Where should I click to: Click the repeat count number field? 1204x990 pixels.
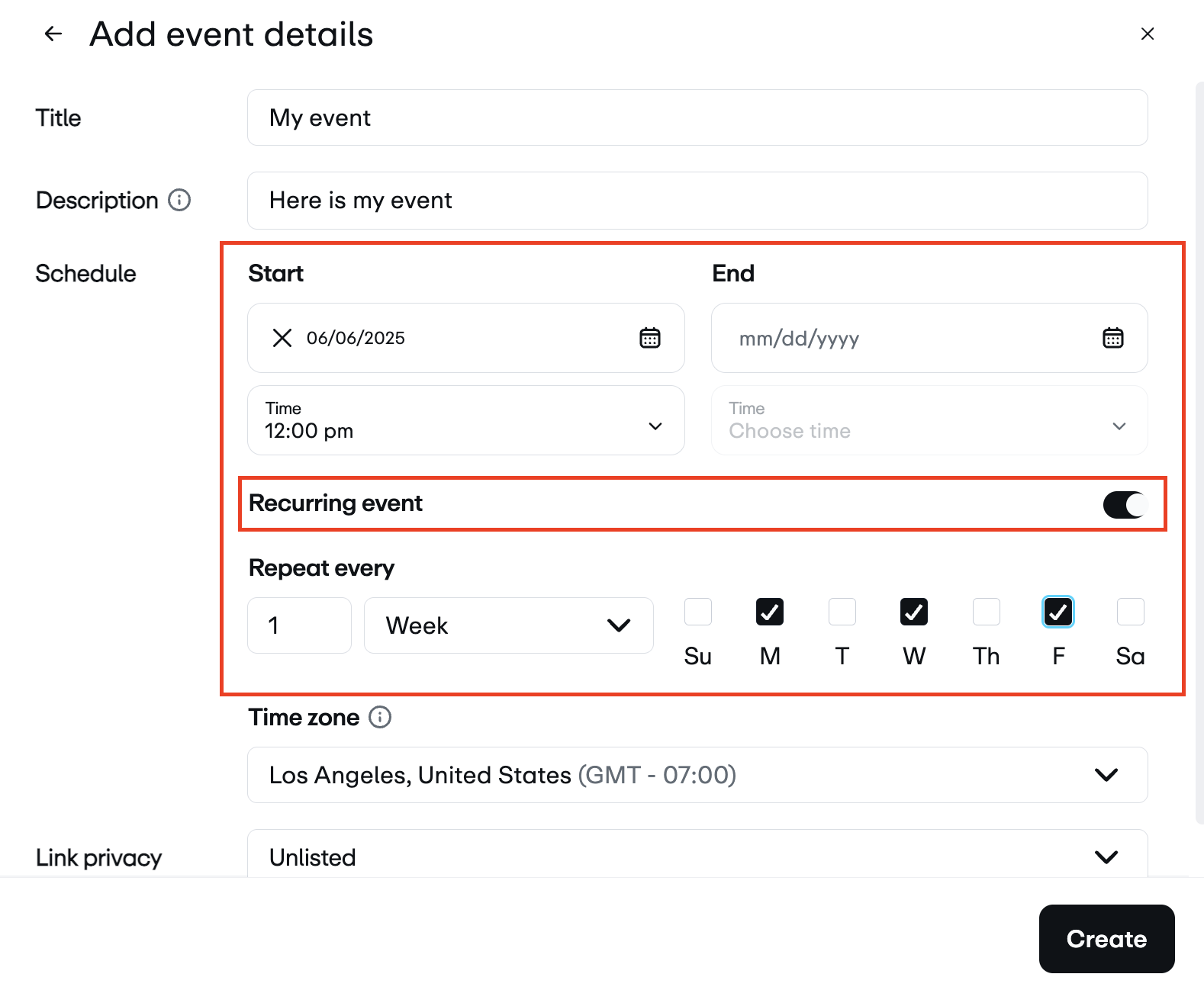point(299,625)
